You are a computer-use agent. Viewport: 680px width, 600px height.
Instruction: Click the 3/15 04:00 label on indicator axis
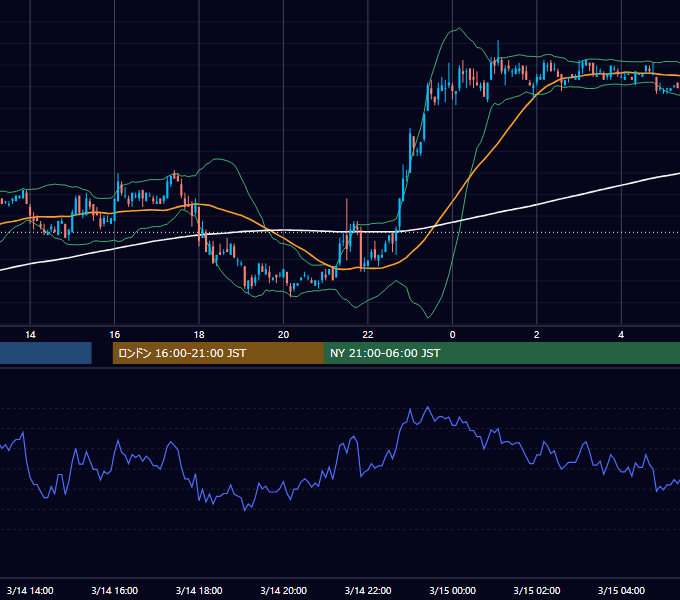621,590
